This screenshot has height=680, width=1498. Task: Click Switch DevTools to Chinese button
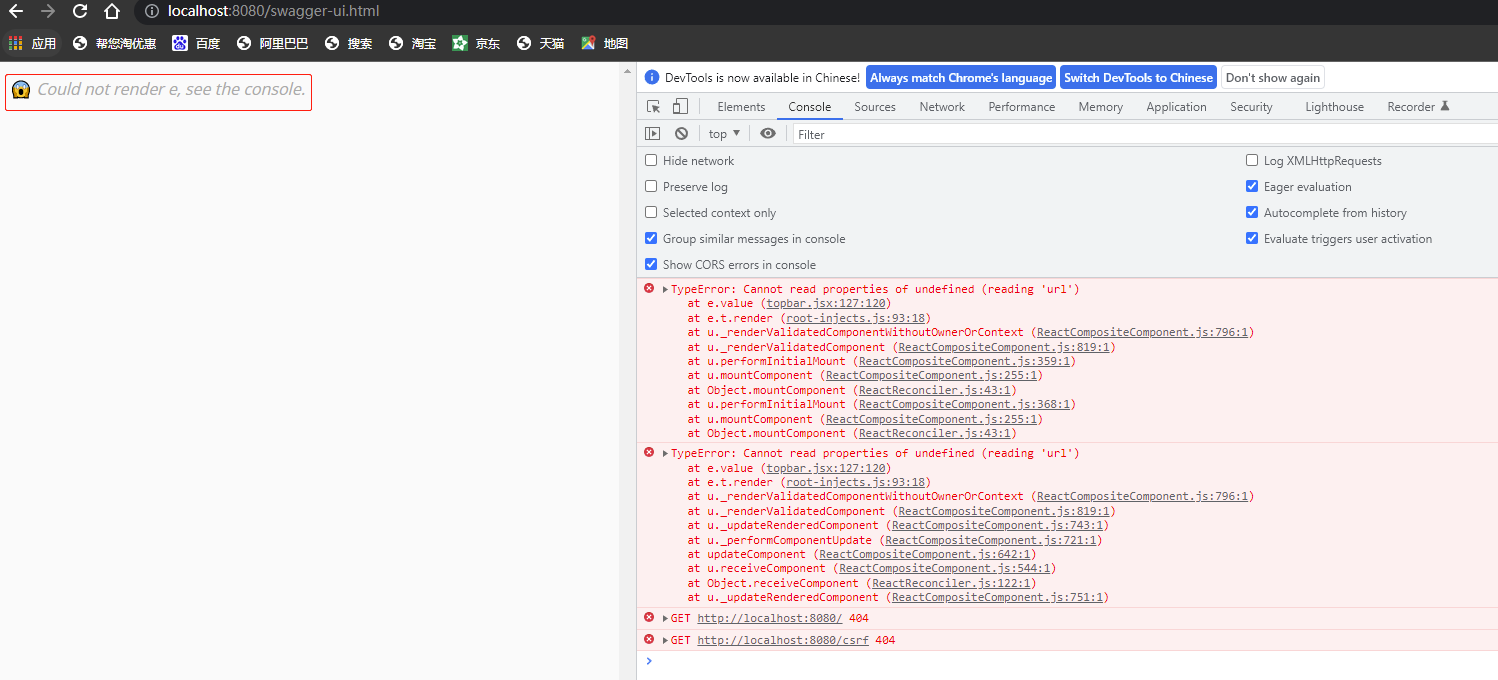click(x=1138, y=78)
